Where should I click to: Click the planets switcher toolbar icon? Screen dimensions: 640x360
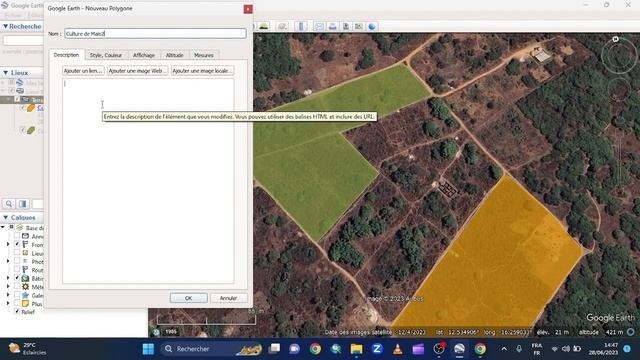click(282, 27)
